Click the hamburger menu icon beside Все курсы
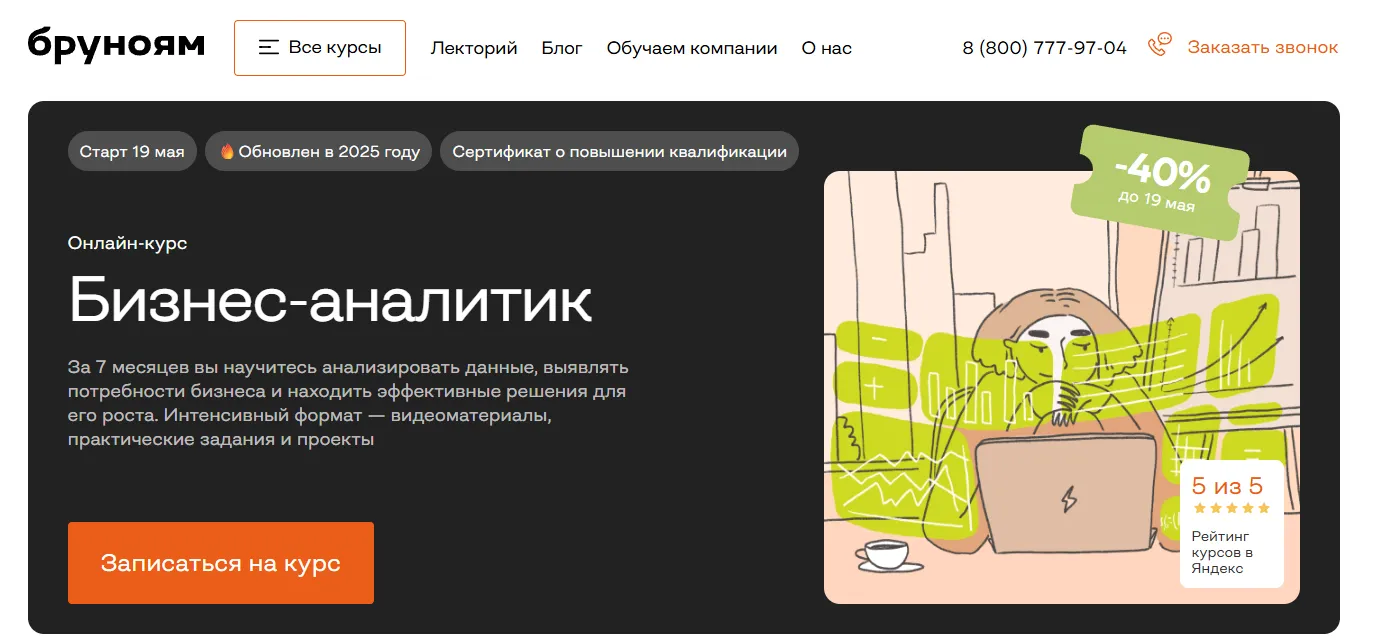1373x643 pixels. click(x=268, y=47)
